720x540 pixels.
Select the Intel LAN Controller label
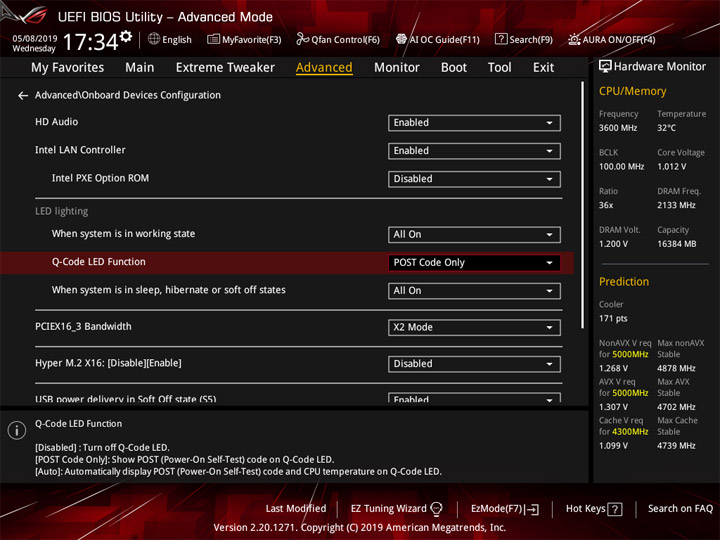80,150
